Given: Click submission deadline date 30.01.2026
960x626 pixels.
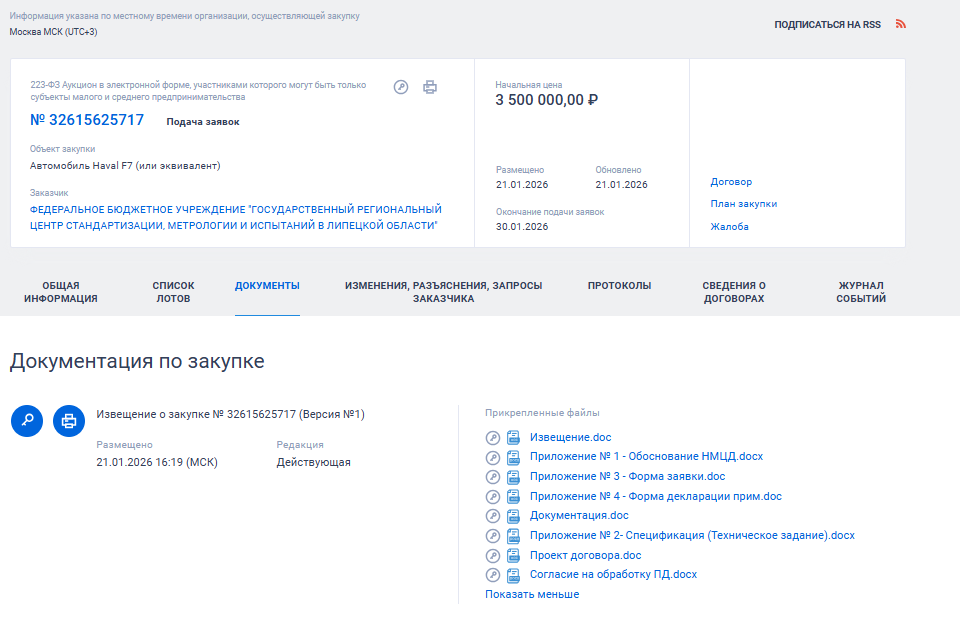Looking at the screenshot, I should point(522,227).
